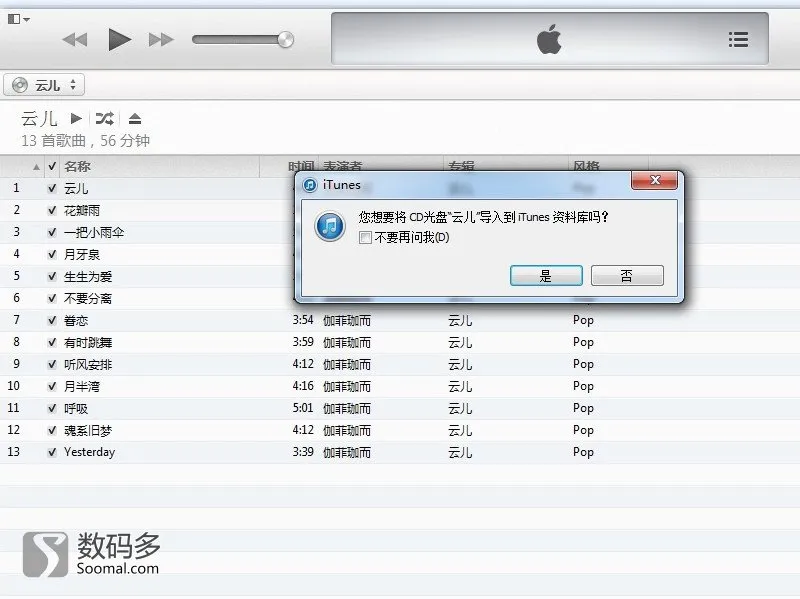This screenshot has width=800, height=599.
Task: Skip back with the rewind button
Action: (x=74, y=40)
